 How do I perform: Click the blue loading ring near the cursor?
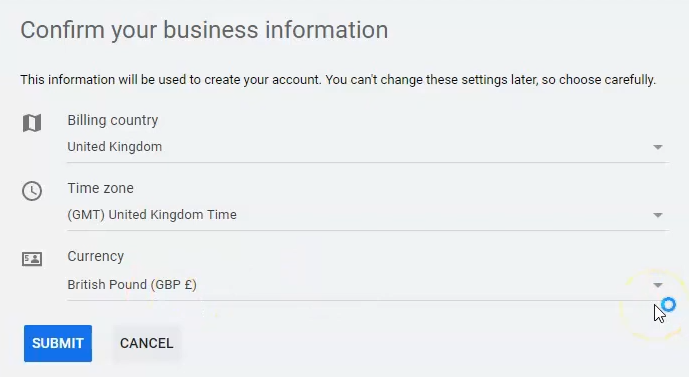[668, 304]
